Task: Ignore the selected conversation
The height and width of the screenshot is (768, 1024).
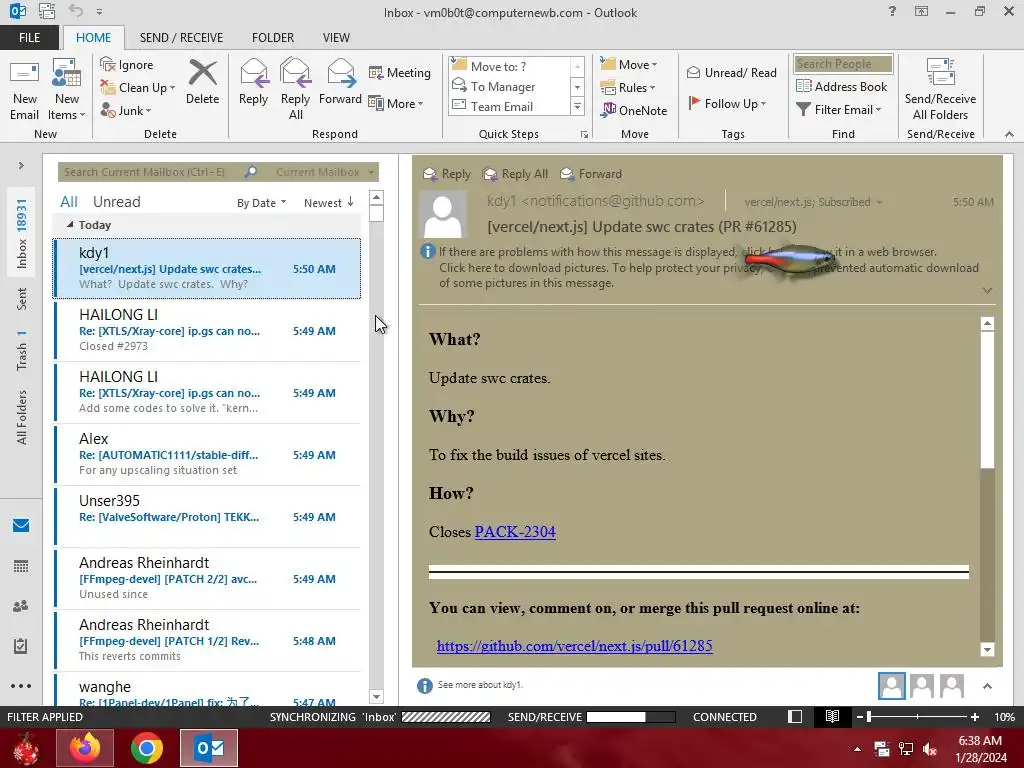Action: [127, 65]
